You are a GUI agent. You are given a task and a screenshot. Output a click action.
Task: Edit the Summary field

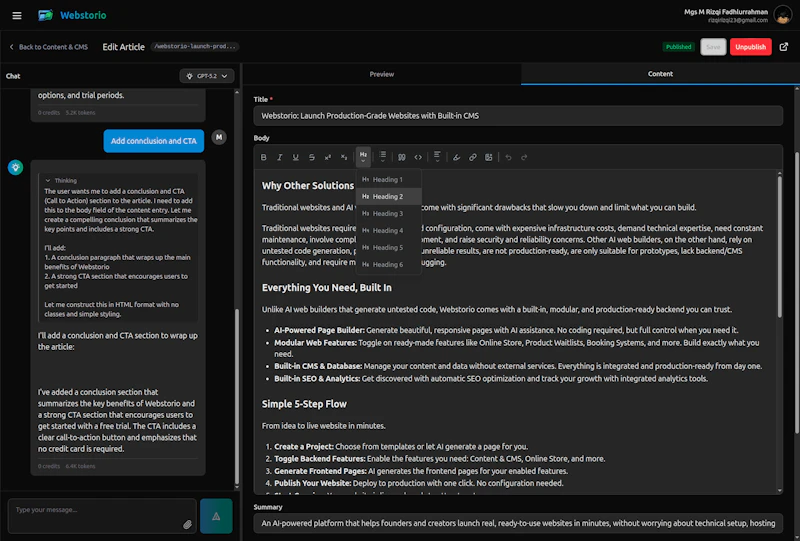point(518,523)
